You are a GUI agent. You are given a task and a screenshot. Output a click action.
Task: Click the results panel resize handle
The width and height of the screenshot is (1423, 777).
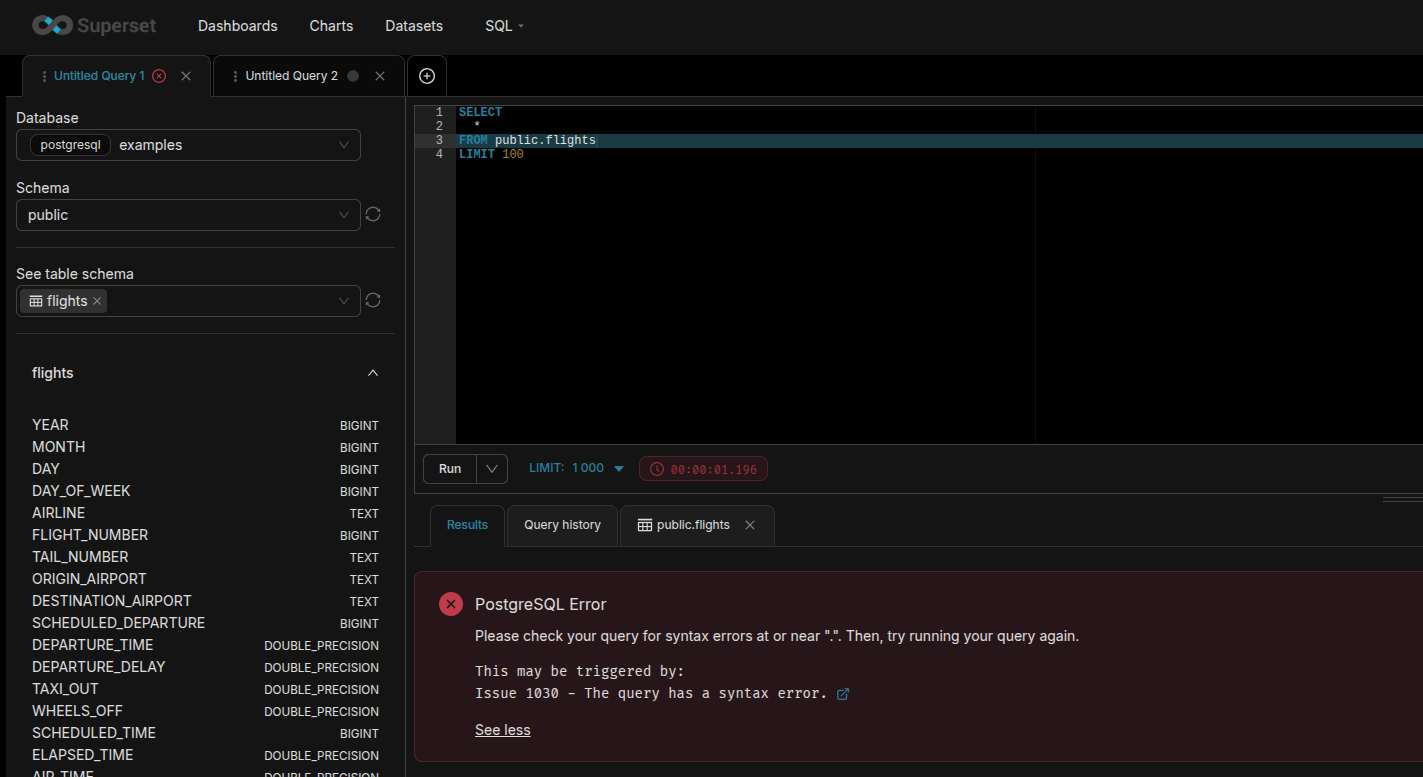[1402, 498]
